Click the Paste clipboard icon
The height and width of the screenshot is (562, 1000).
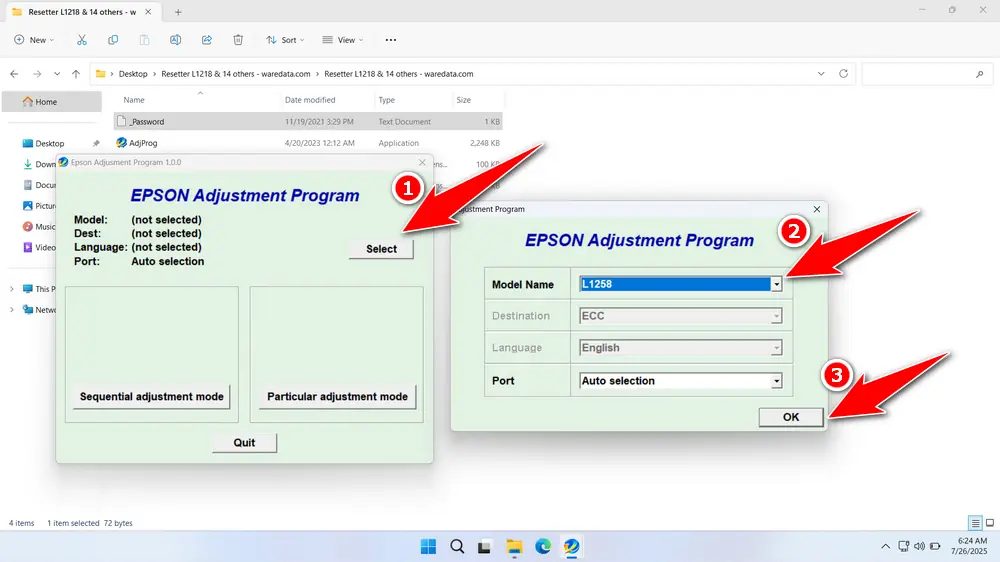tap(144, 40)
